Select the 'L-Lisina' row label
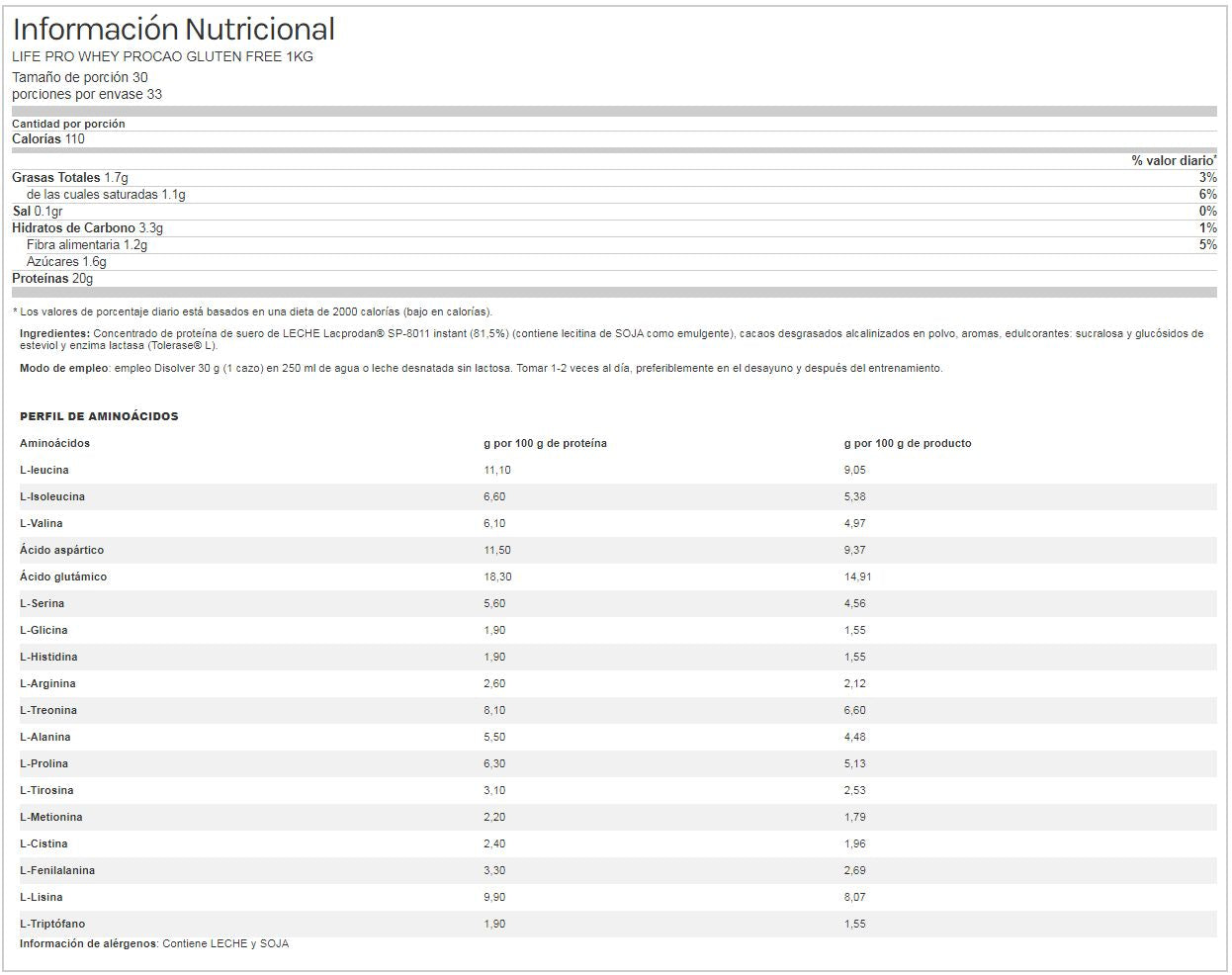Screen dimensions: 1232x975 [42, 897]
